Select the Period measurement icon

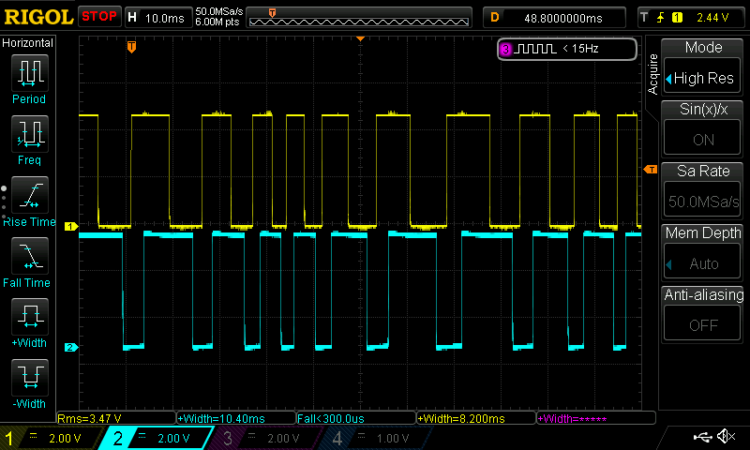30,73
